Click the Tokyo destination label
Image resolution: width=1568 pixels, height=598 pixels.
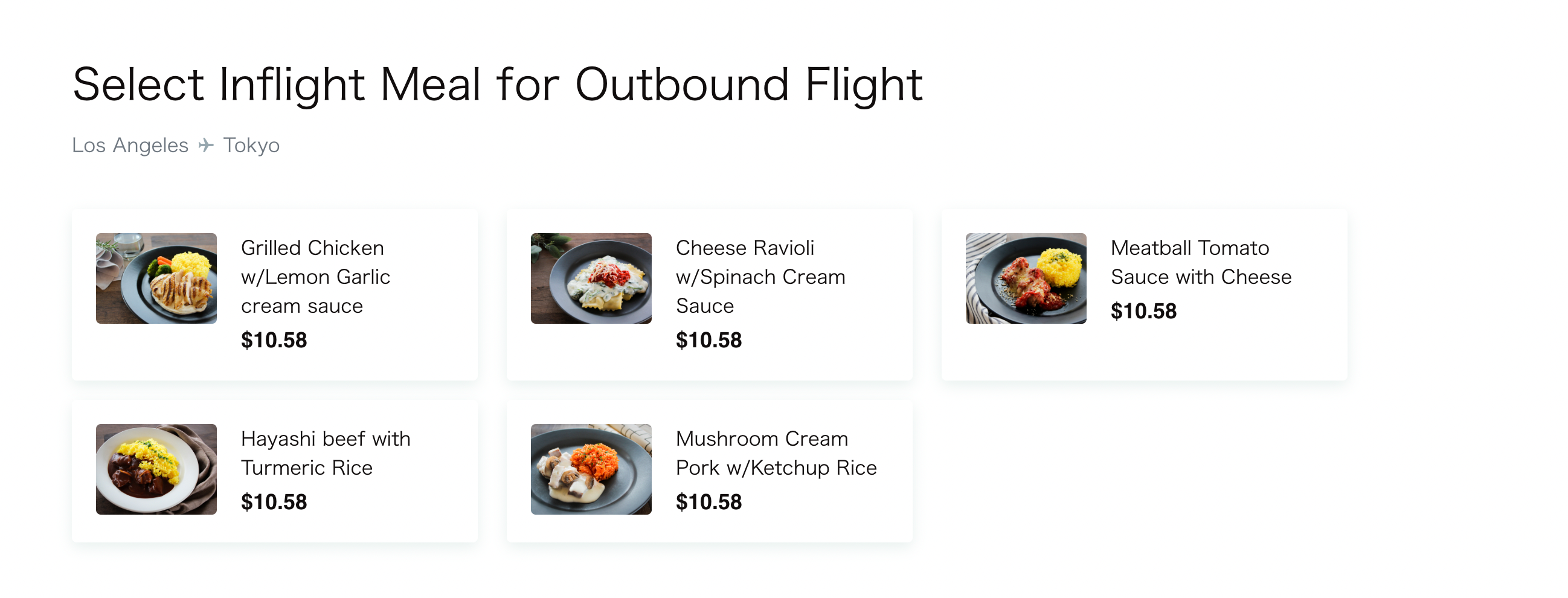point(251,145)
